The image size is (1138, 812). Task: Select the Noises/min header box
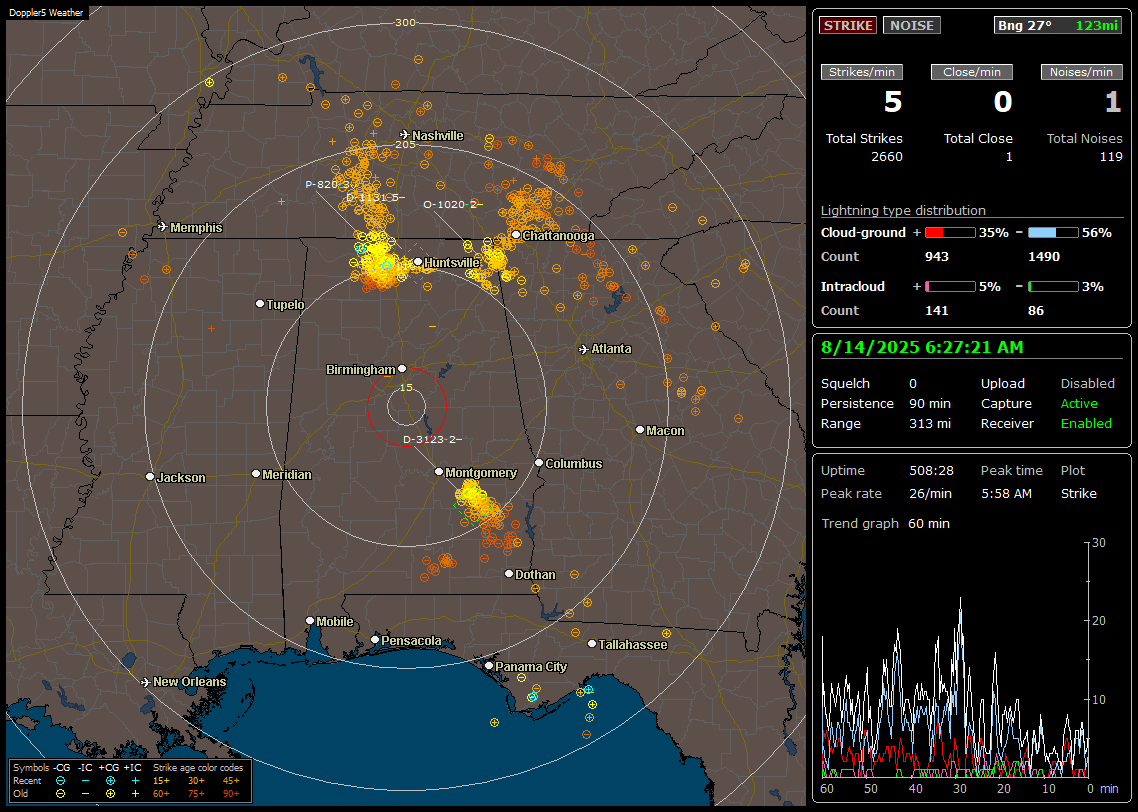coord(1081,72)
